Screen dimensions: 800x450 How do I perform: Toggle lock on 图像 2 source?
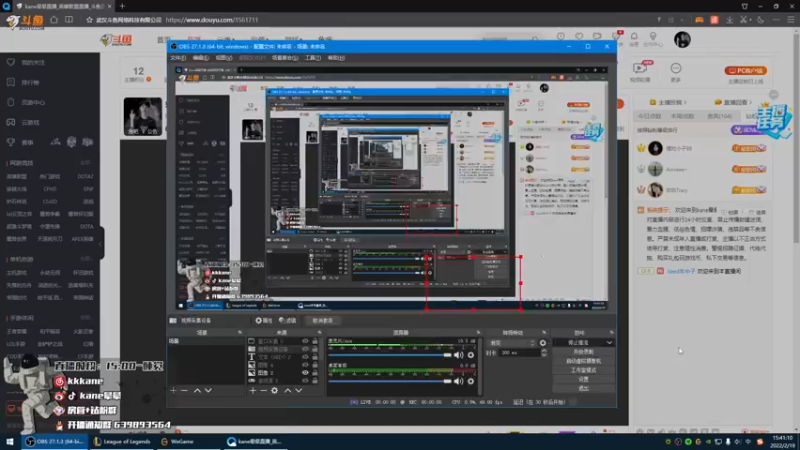(315, 372)
